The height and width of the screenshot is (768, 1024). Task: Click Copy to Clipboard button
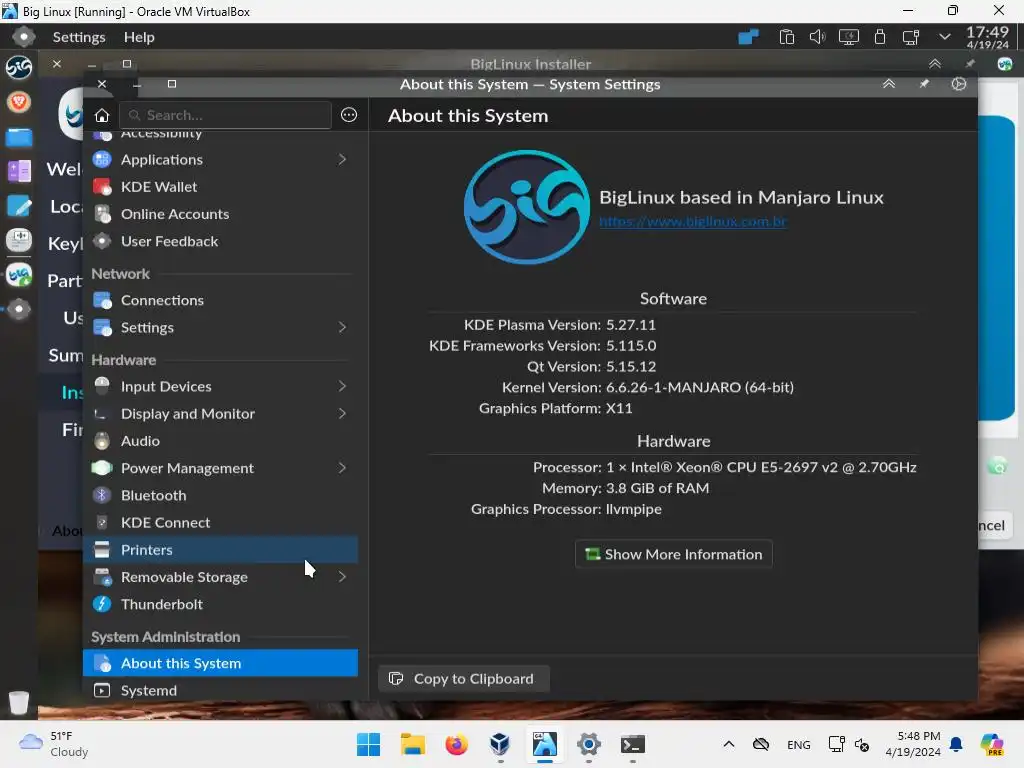pos(464,679)
